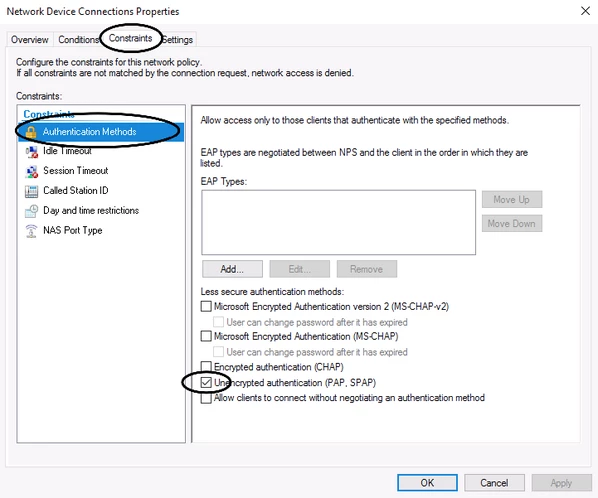Open the Settings tab

coord(177,40)
